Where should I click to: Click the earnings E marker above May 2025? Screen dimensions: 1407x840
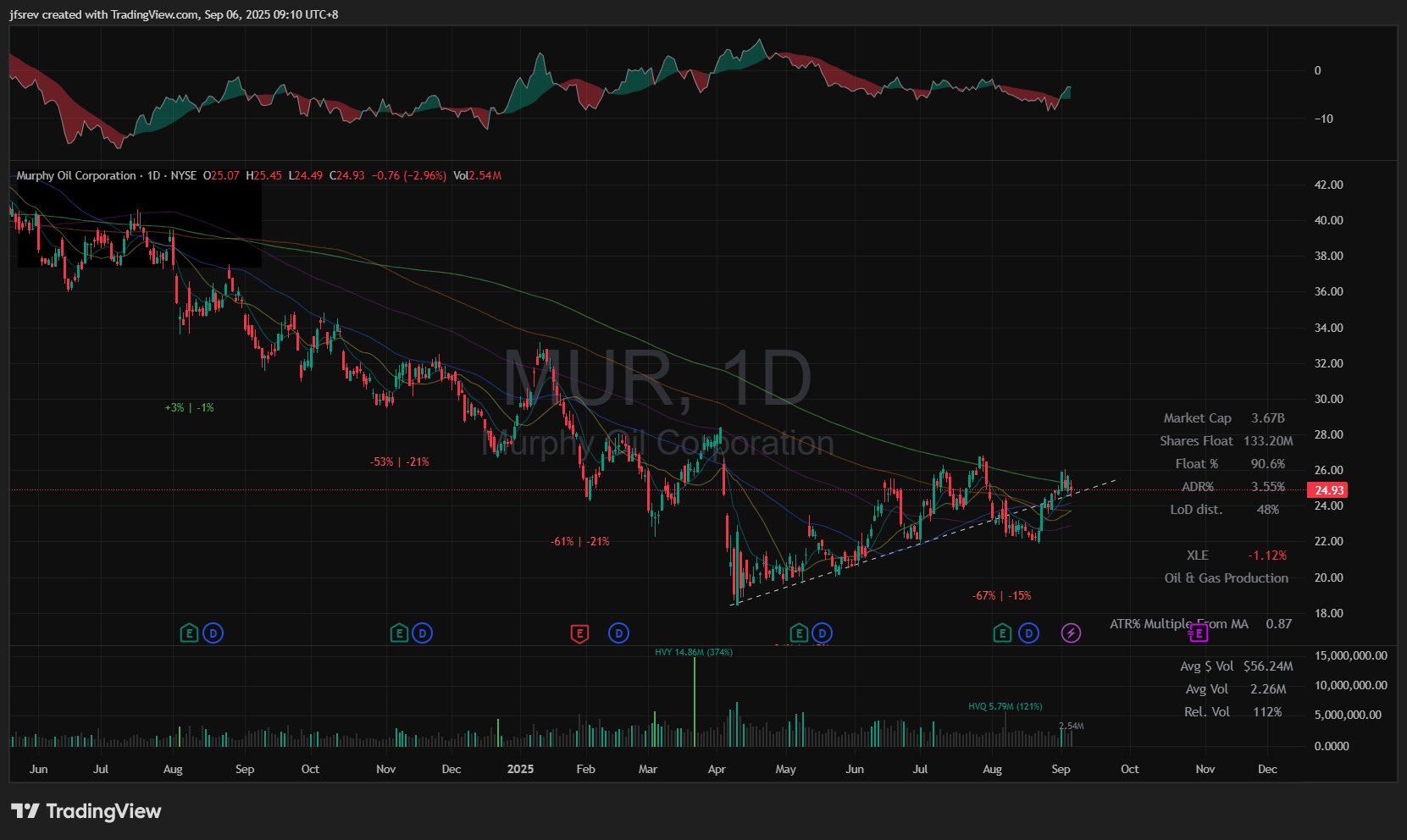tap(798, 633)
